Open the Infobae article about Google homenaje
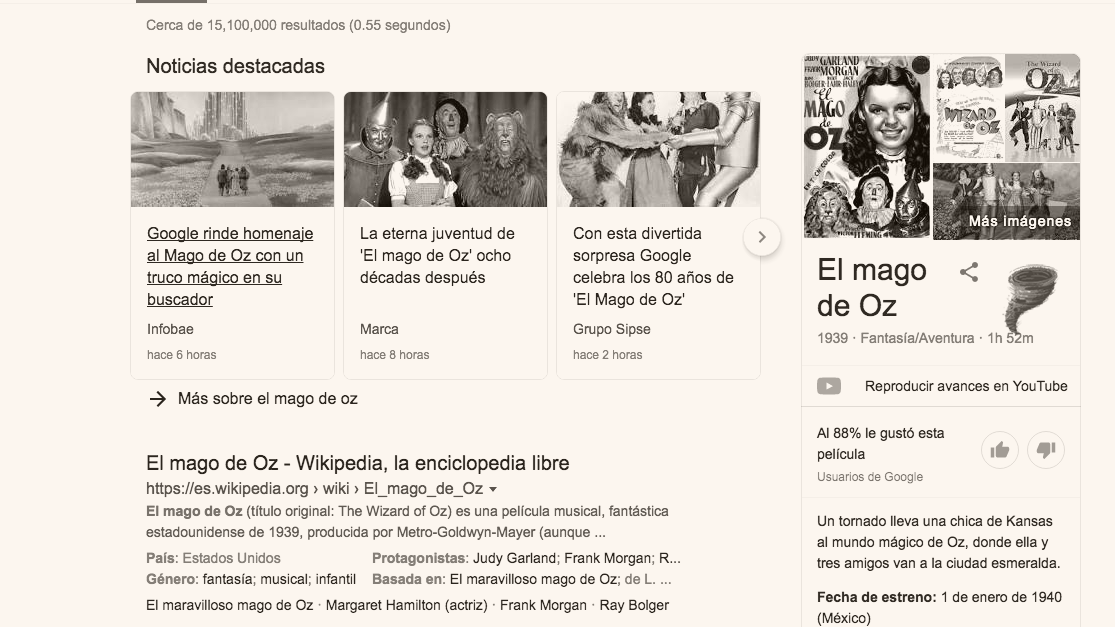Image resolution: width=1115 pixels, height=627 pixels. point(230,267)
